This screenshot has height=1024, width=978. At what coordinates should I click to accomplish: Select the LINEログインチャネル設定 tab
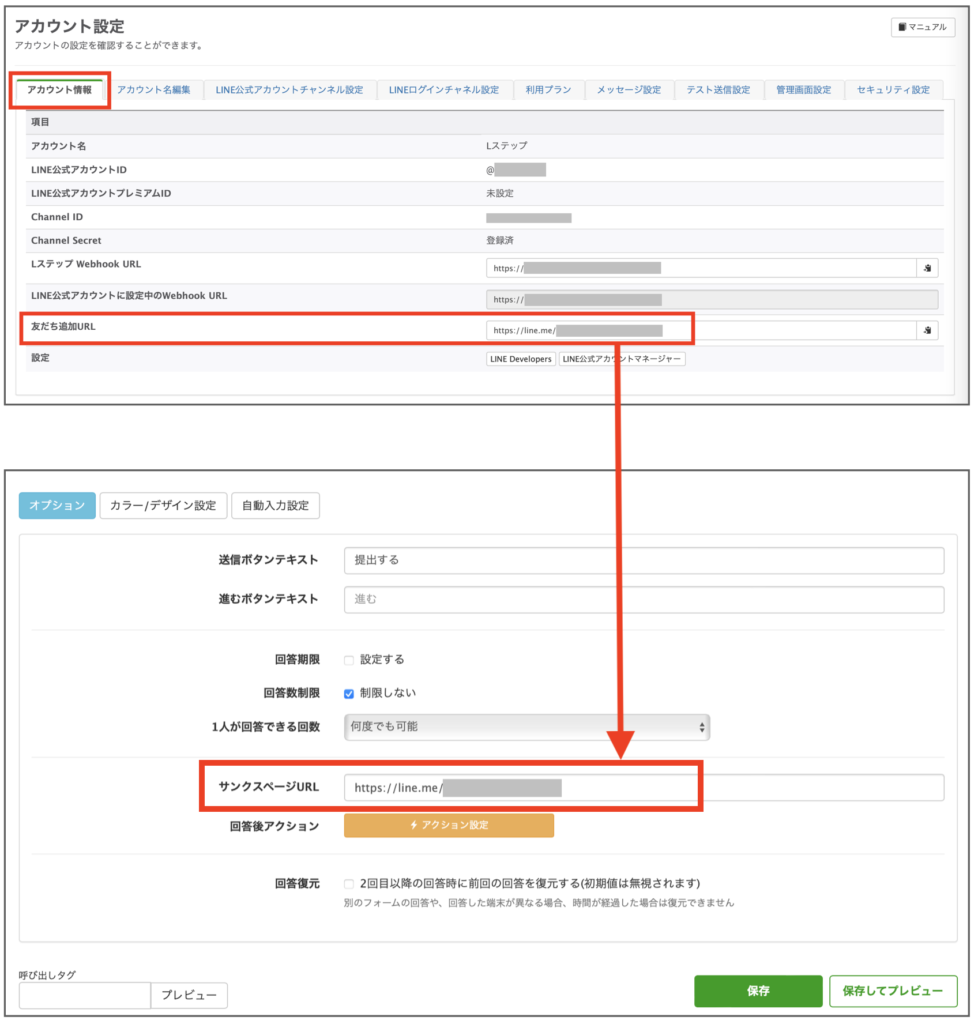click(444, 90)
